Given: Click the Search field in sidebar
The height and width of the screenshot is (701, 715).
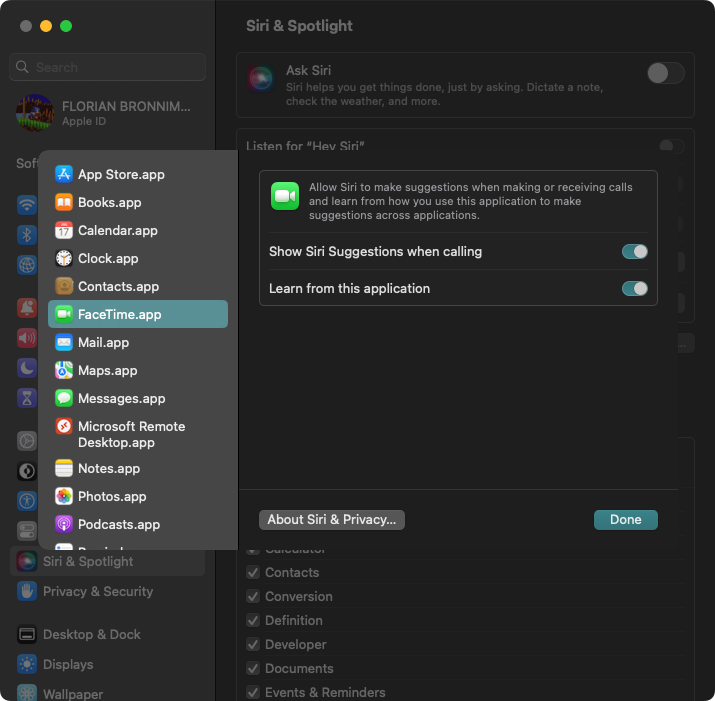Looking at the screenshot, I should tap(108, 67).
